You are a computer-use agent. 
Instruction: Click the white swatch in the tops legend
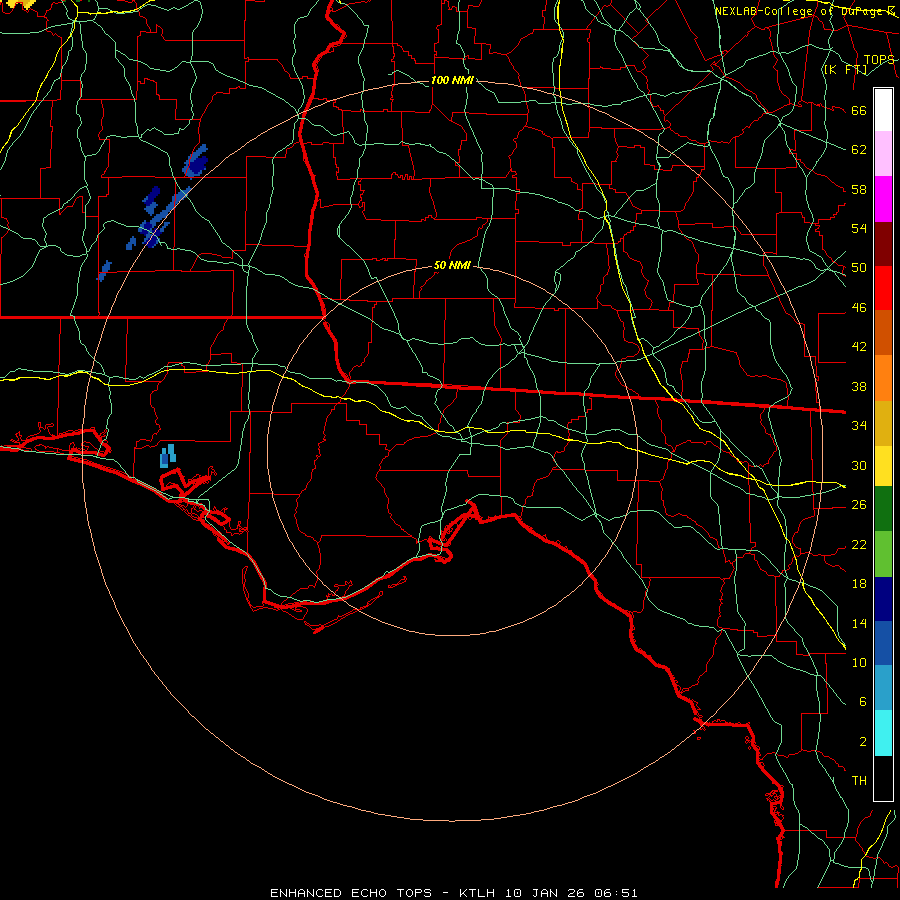pyautogui.click(x=883, y=110)
